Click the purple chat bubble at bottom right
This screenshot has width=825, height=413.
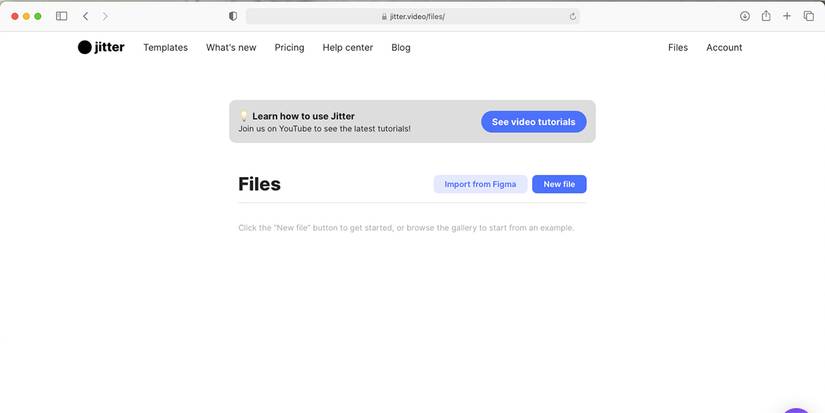coord(797,410)
